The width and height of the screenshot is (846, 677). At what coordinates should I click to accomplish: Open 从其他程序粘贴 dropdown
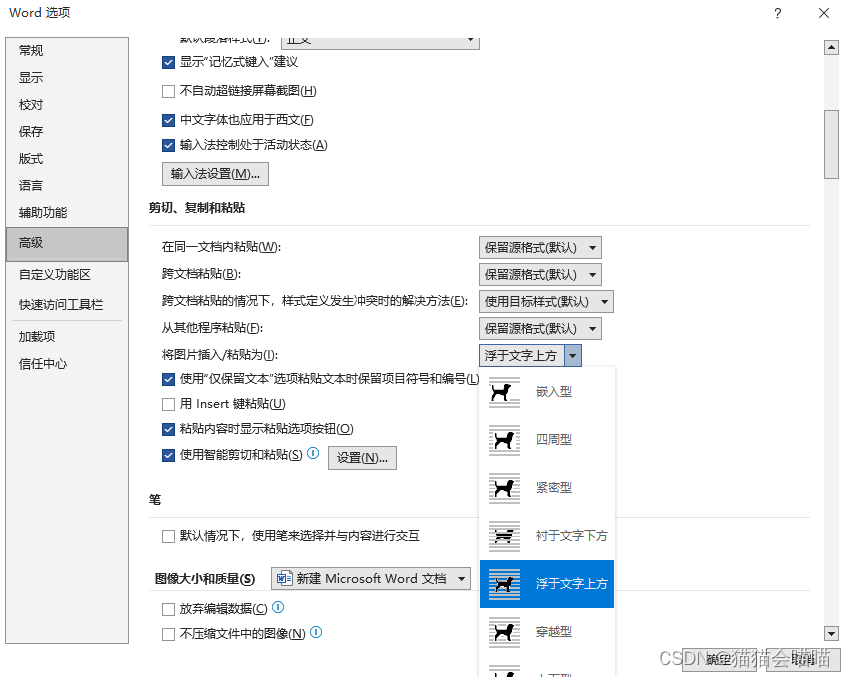point(540,329)
